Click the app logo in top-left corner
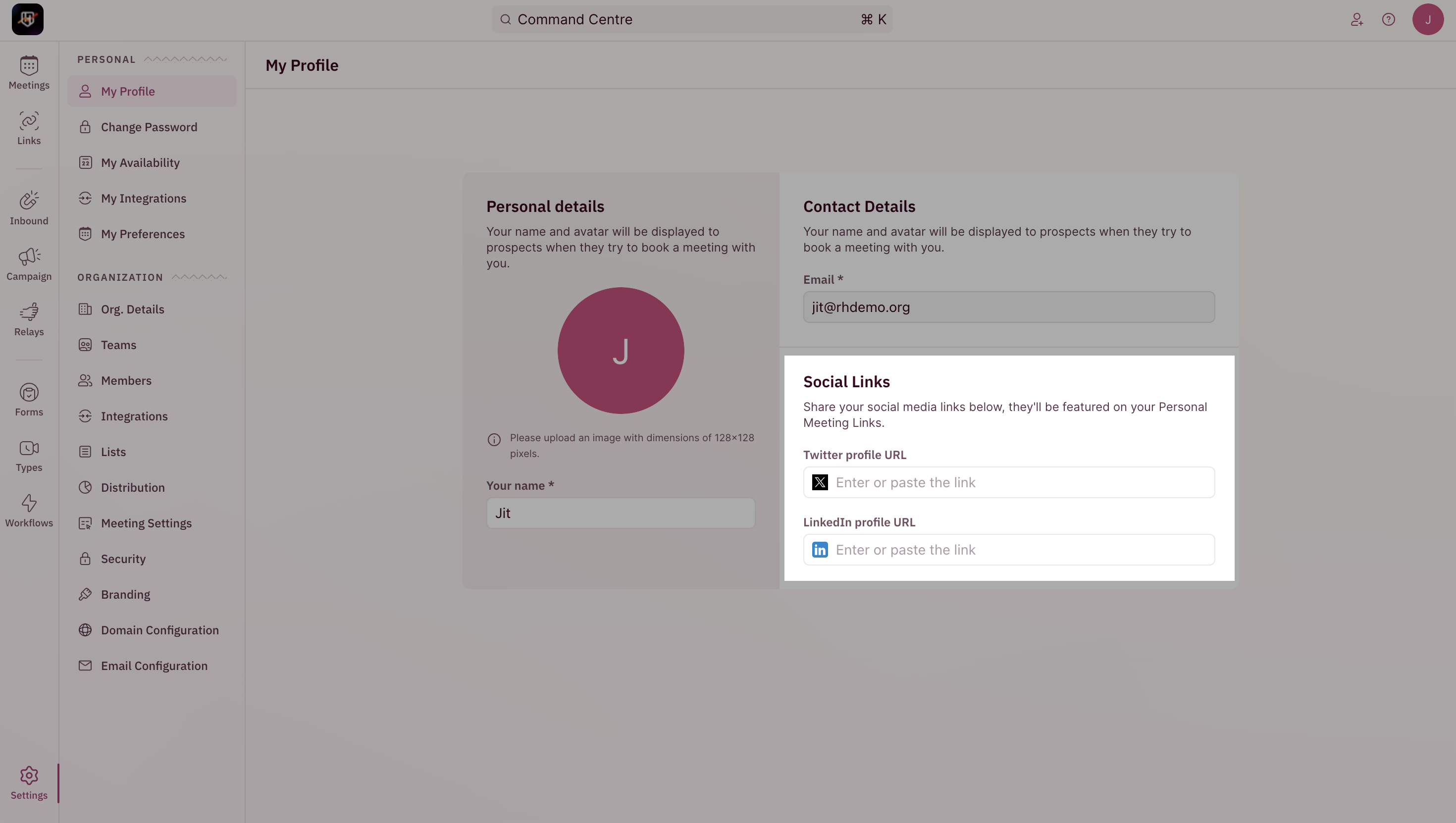1456x823 pixels. pyautogui.click(x=28, y=19)
